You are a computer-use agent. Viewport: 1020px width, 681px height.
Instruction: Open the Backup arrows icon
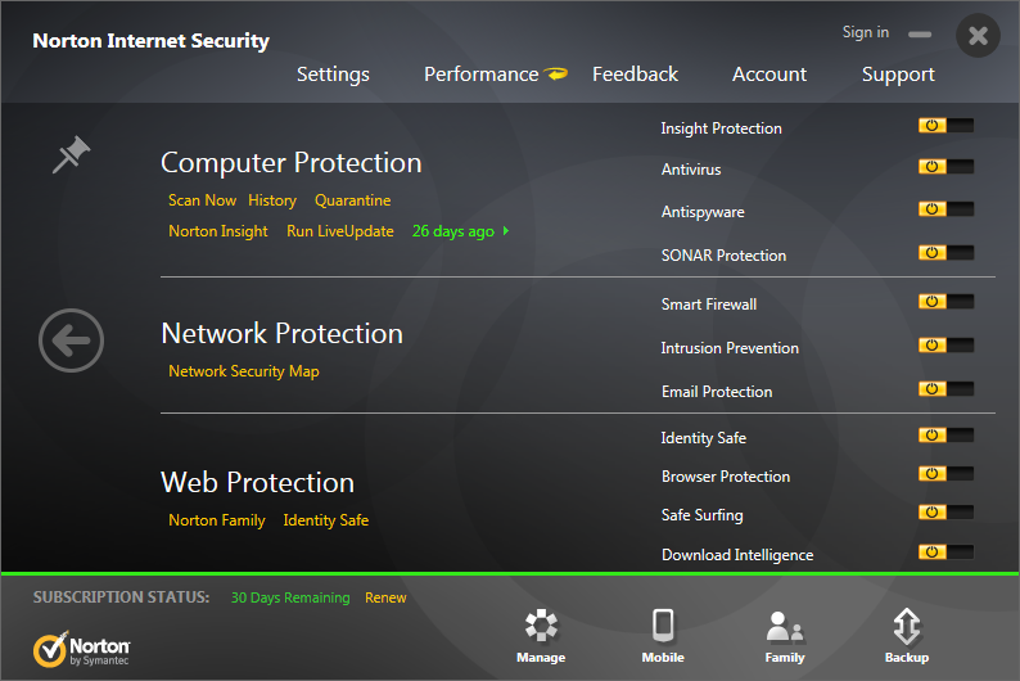(x=906, y=627)
